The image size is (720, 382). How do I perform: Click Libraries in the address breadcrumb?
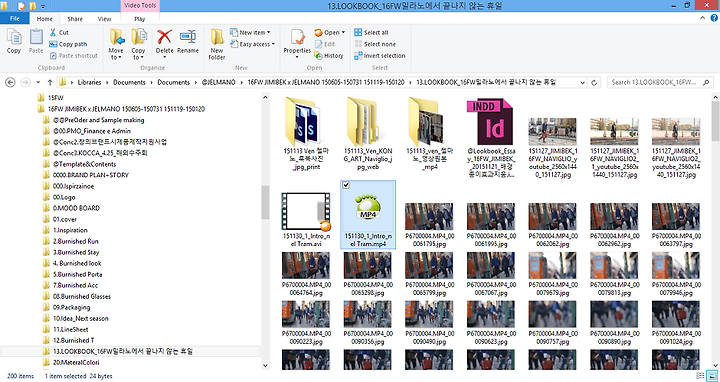coord(89,82)
